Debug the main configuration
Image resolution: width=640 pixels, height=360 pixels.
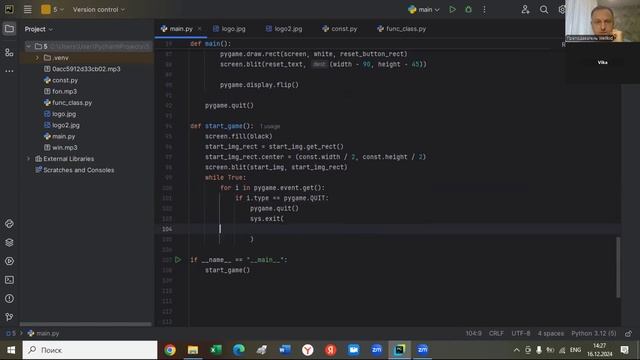point(468,9)
